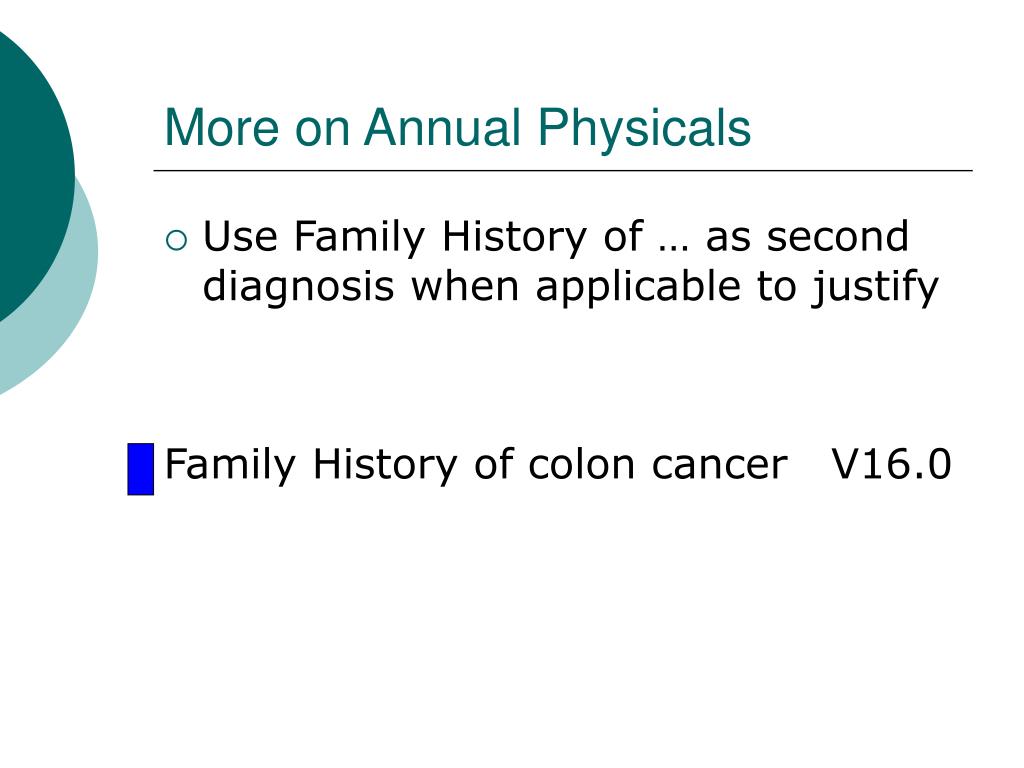Image resolution: width=1024 pixels, height=768 pixels.
Task: Click the word 'More' in title
Action: pyautogui.click(x=221, y=127)
